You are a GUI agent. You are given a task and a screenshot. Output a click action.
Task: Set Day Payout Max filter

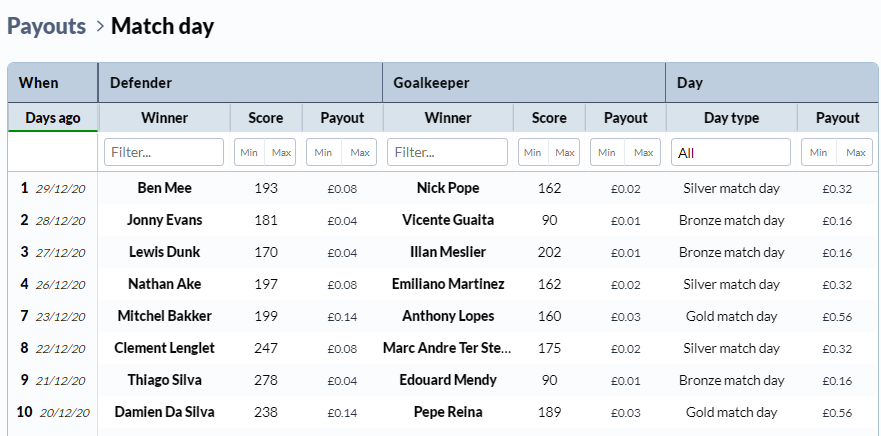click(856, 152)
